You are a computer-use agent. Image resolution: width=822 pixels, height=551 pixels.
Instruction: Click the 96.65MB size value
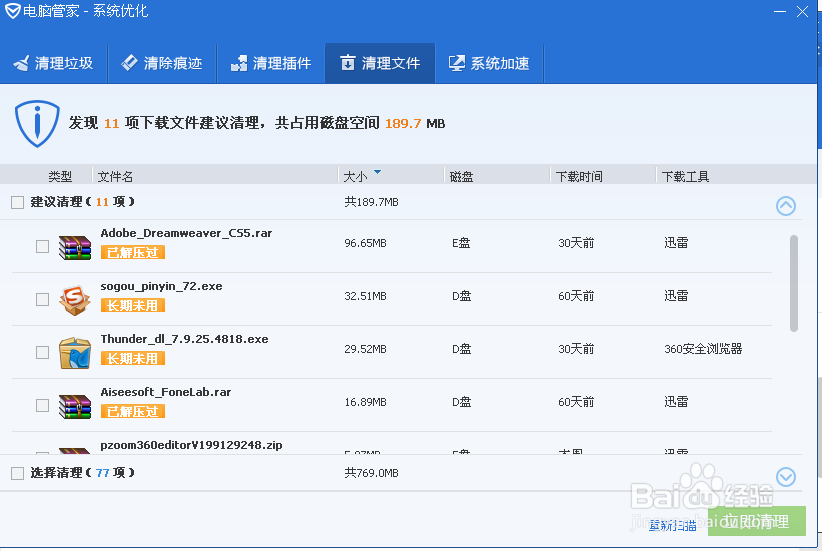pyautogui.click(x=365, y=243)
